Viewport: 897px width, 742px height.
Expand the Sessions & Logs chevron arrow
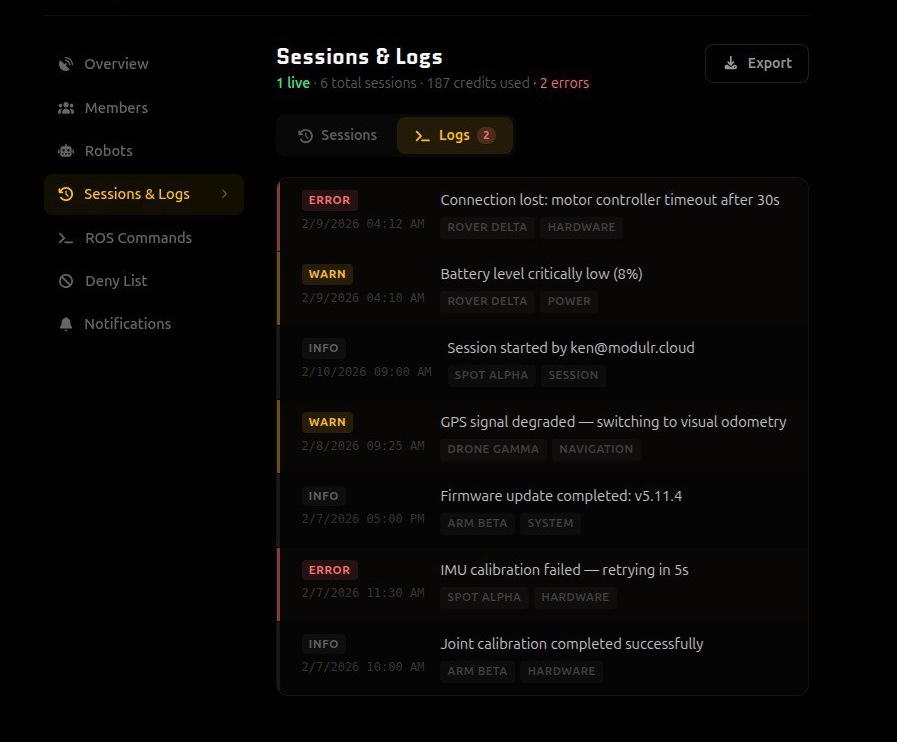pyautogui.click(x=224, y=194)
